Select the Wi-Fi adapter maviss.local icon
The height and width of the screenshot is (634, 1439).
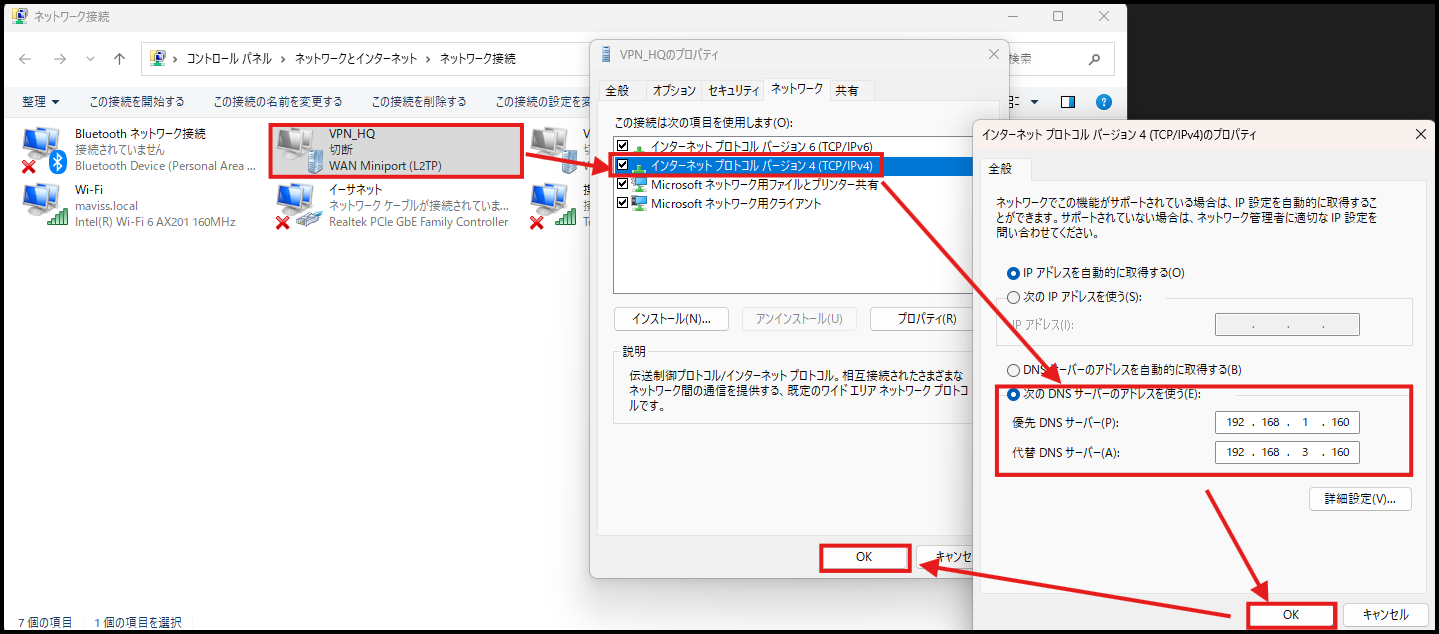(40, 206)
